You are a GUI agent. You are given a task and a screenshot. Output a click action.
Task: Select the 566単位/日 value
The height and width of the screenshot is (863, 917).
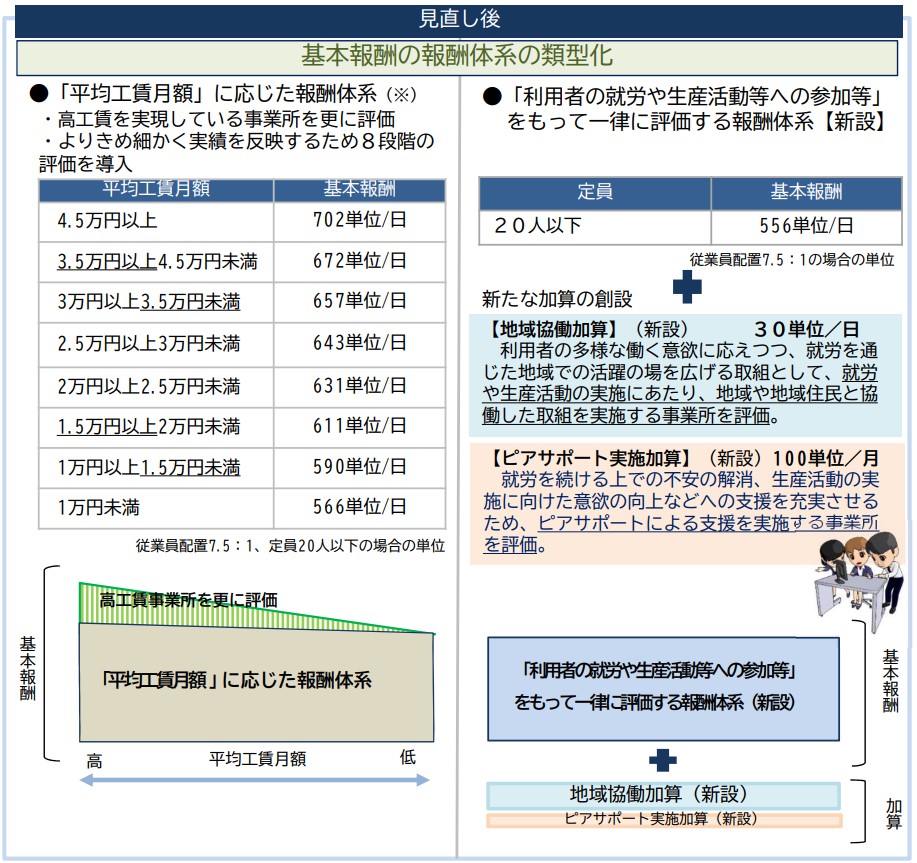(x=360, y=508)
